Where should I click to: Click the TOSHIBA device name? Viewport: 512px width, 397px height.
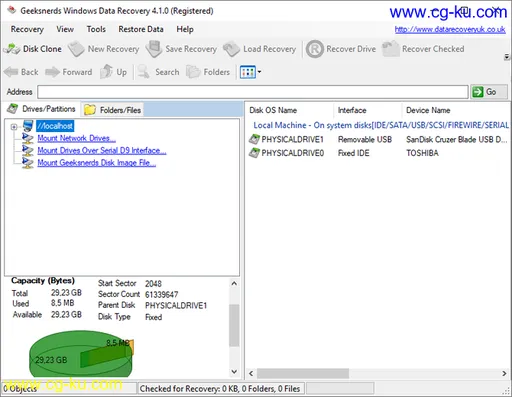[x=422, y=153]
